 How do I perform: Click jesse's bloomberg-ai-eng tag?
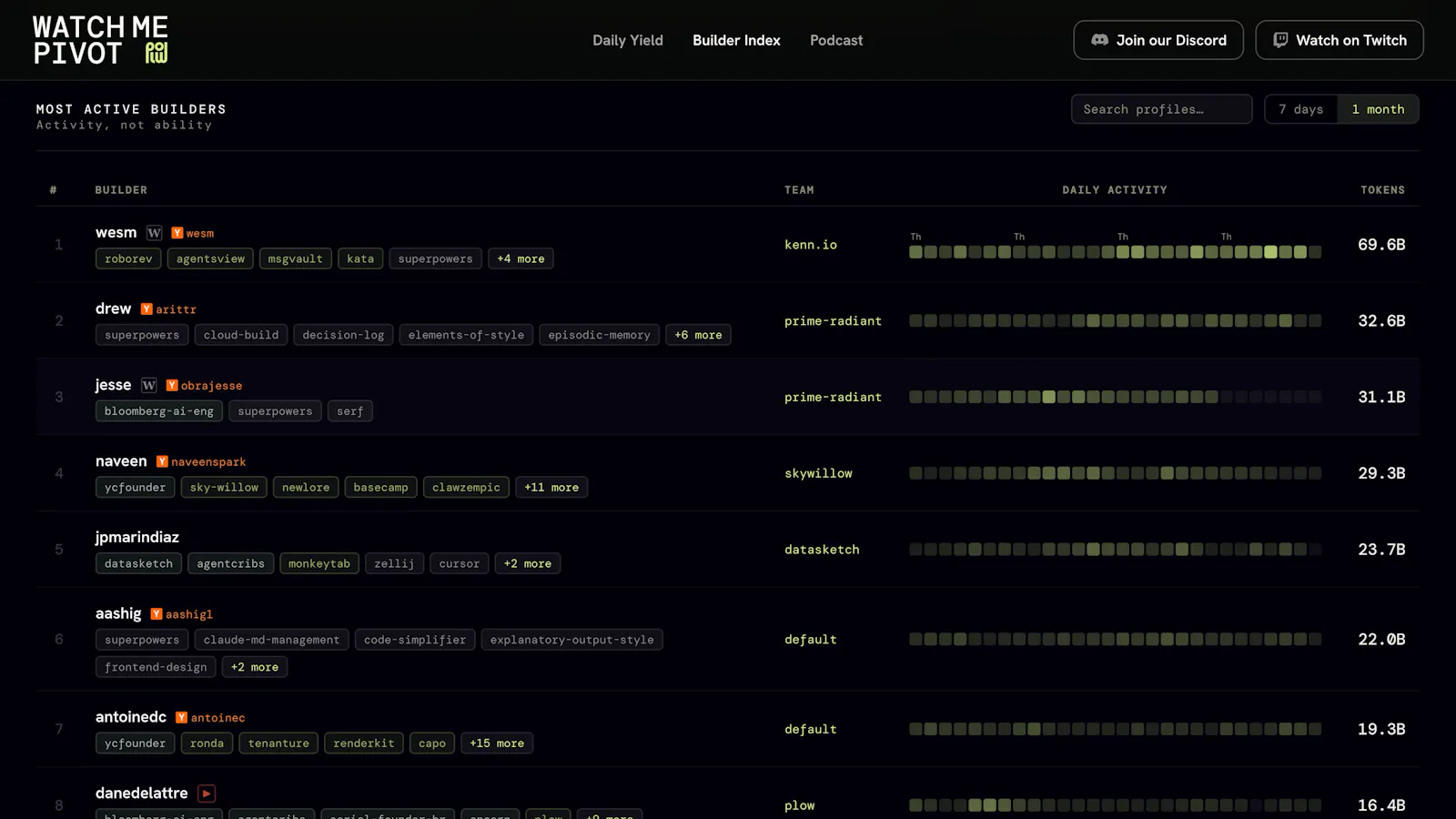159,411
